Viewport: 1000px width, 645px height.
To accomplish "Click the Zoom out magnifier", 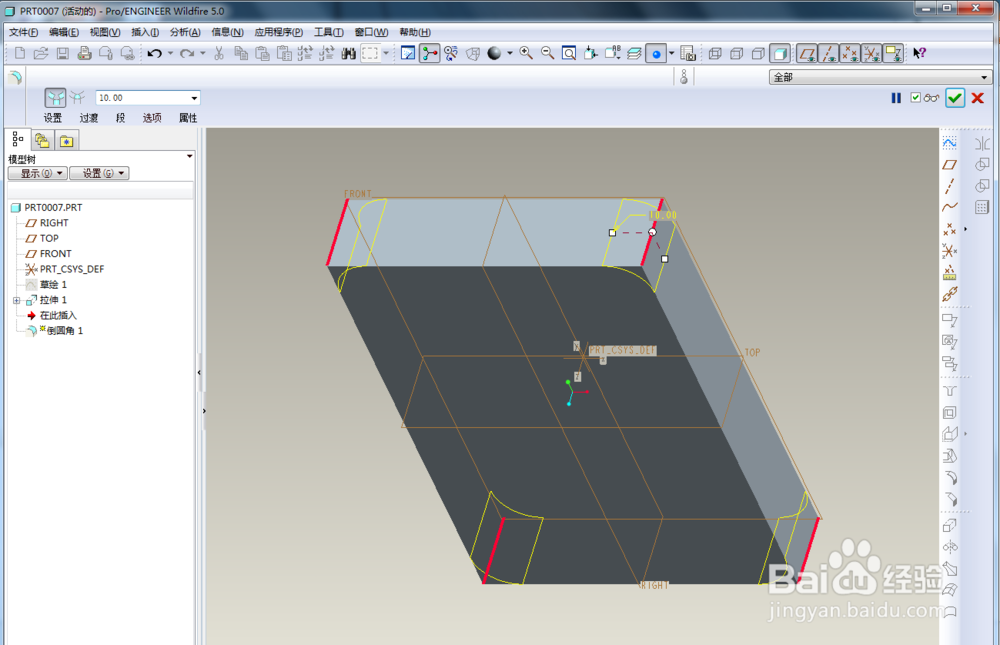I will point(547,54).
